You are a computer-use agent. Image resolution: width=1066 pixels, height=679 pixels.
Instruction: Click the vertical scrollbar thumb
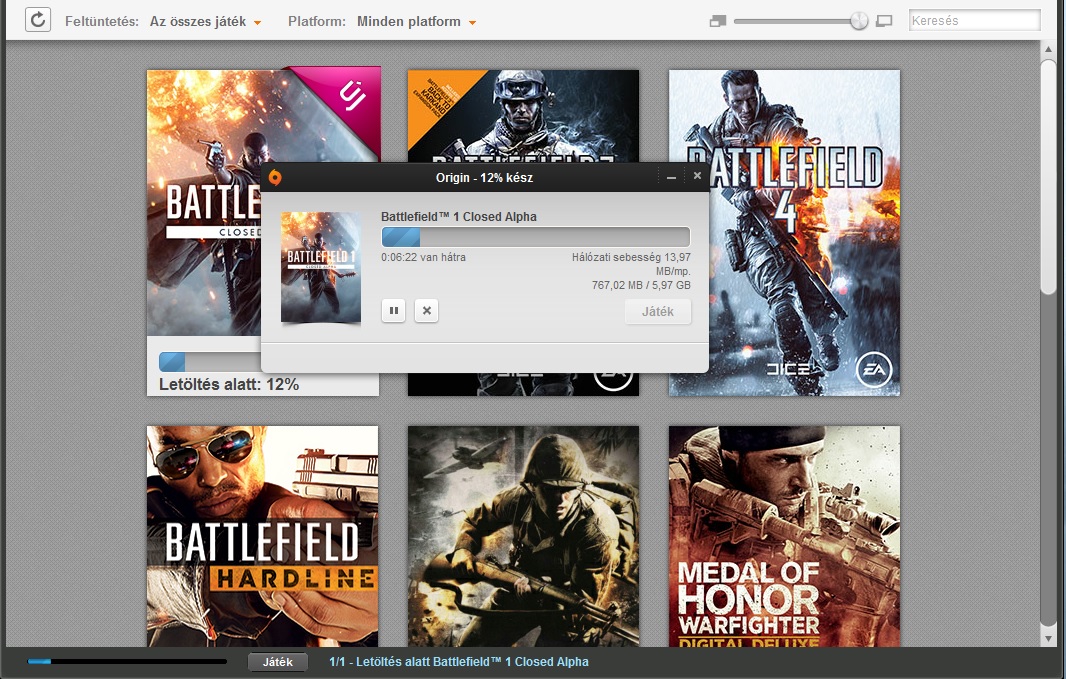pyautogui.click(x=1048, y=177)
